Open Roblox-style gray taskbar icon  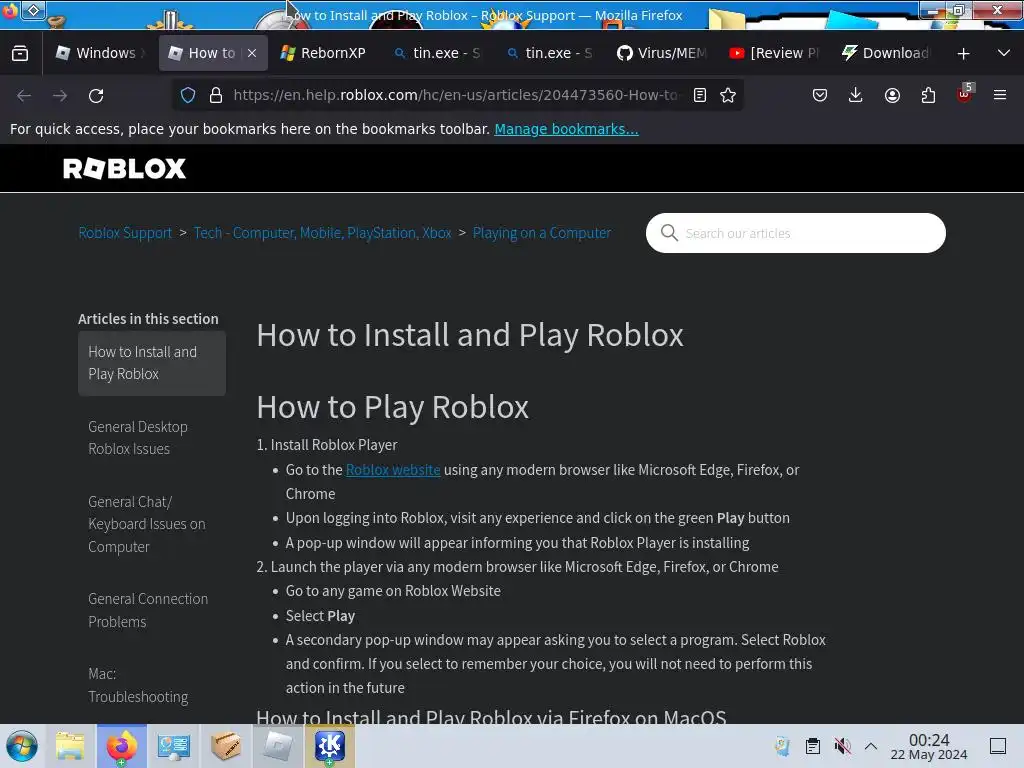coord(278,746)
